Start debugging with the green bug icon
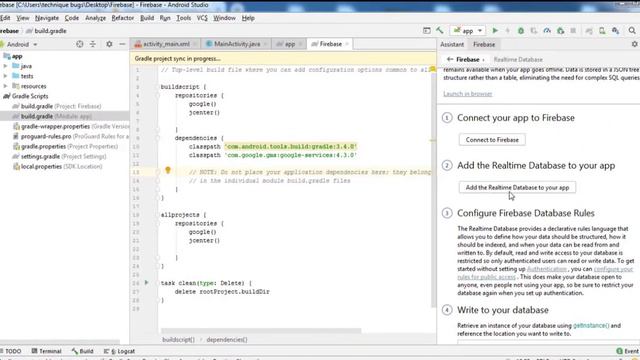The width and height of the screenshot is (640, 360). pyautogui.click(x=521, y=31)
